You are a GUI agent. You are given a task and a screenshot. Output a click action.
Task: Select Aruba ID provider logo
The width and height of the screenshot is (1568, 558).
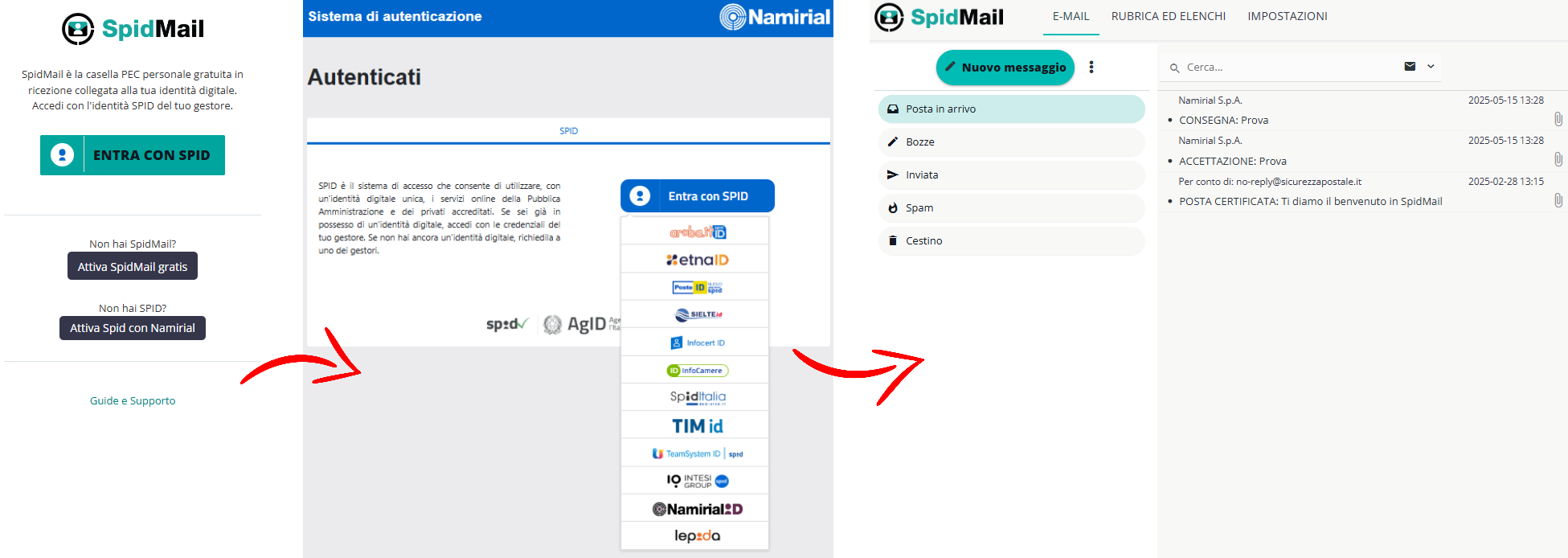coord(696,232)
